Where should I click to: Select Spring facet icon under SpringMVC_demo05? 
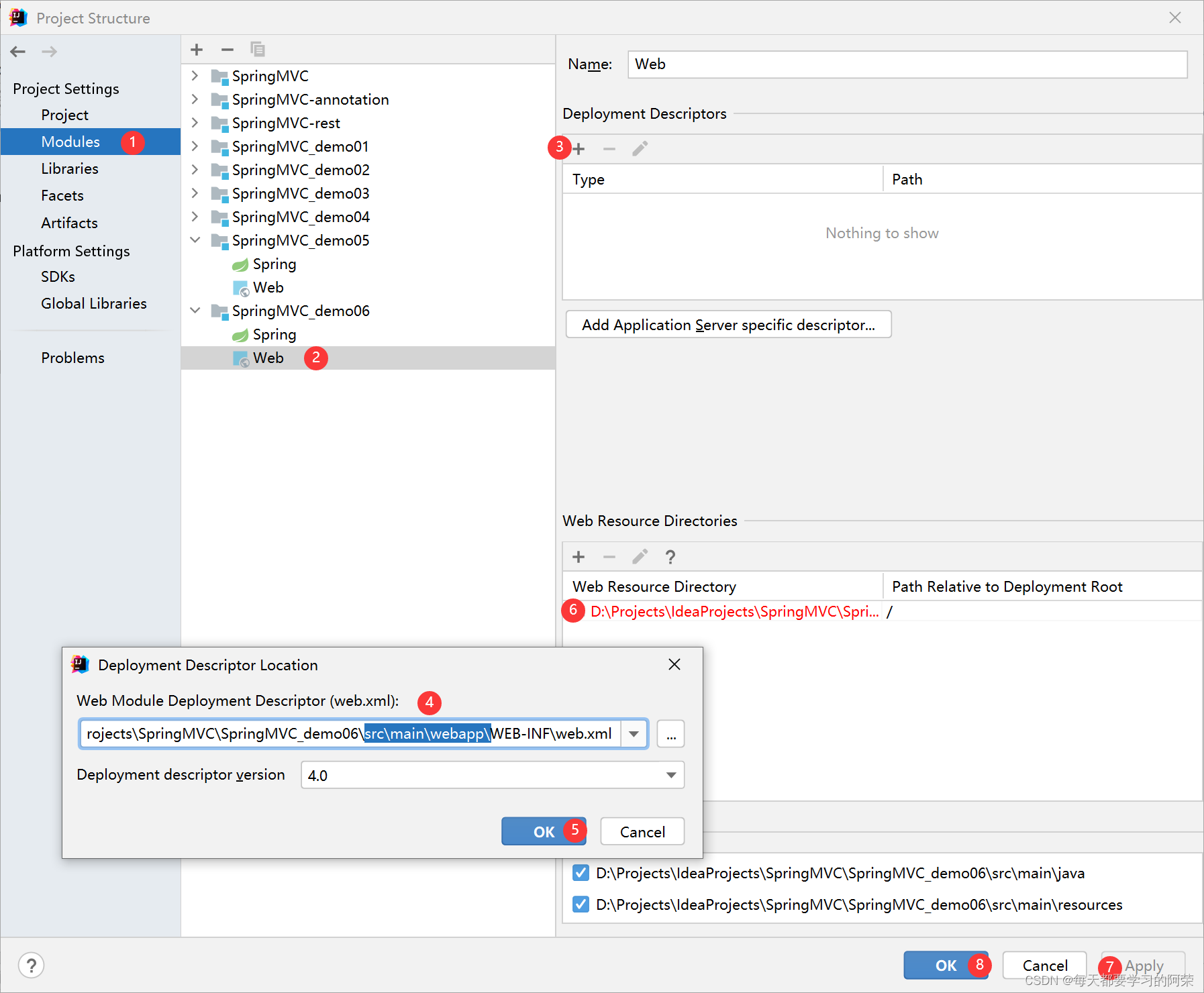tap(240, 265)
